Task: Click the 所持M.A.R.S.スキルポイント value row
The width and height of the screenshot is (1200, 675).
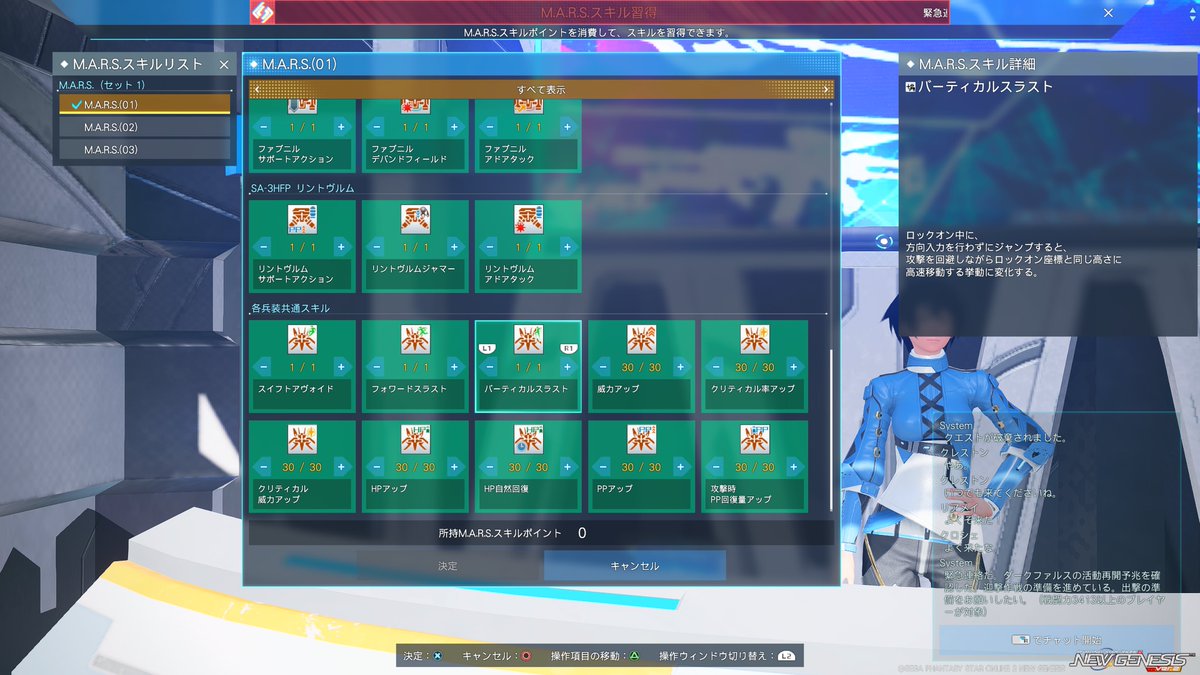Action: tap(541, 533)
